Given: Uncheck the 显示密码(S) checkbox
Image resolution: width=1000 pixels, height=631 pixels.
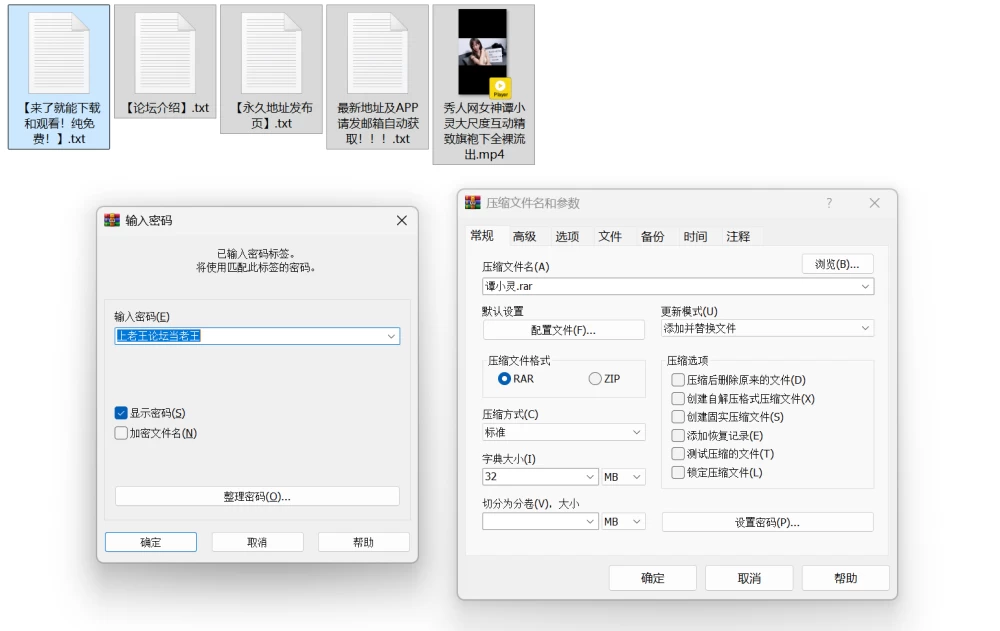Looking at the screenshot, I should click(121, 413).
